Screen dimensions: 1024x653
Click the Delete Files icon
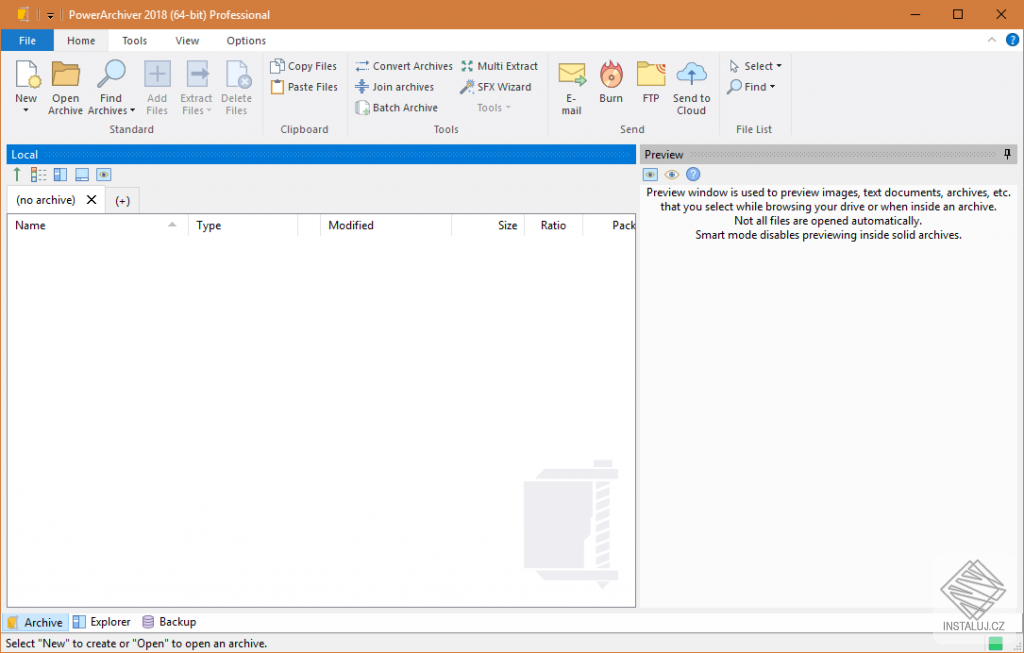tap(236, 74)
